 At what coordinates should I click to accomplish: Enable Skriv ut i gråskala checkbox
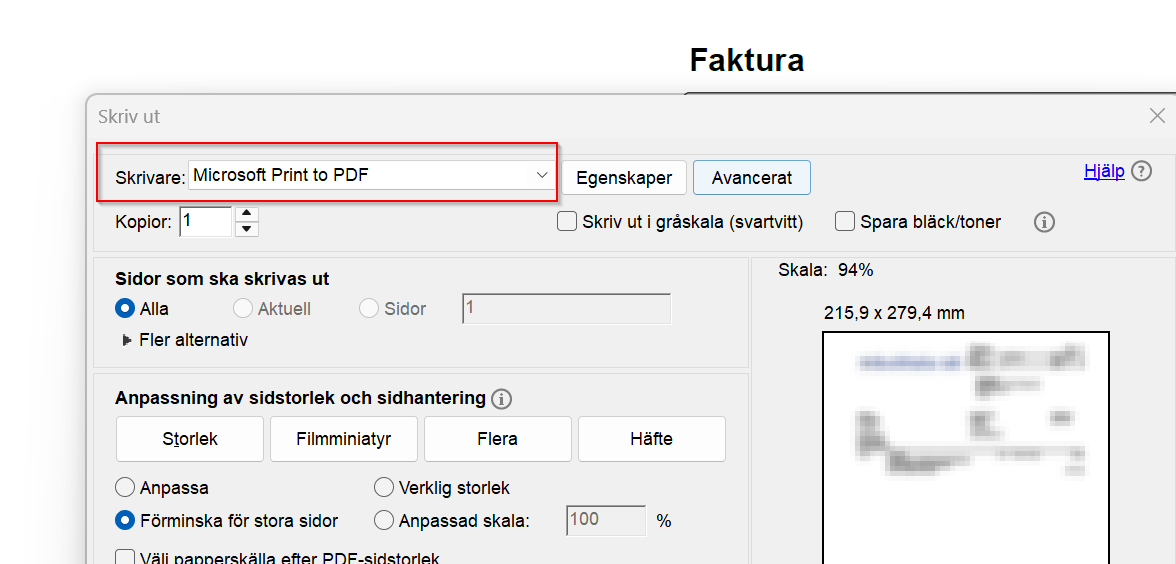(x=567, y=222)
